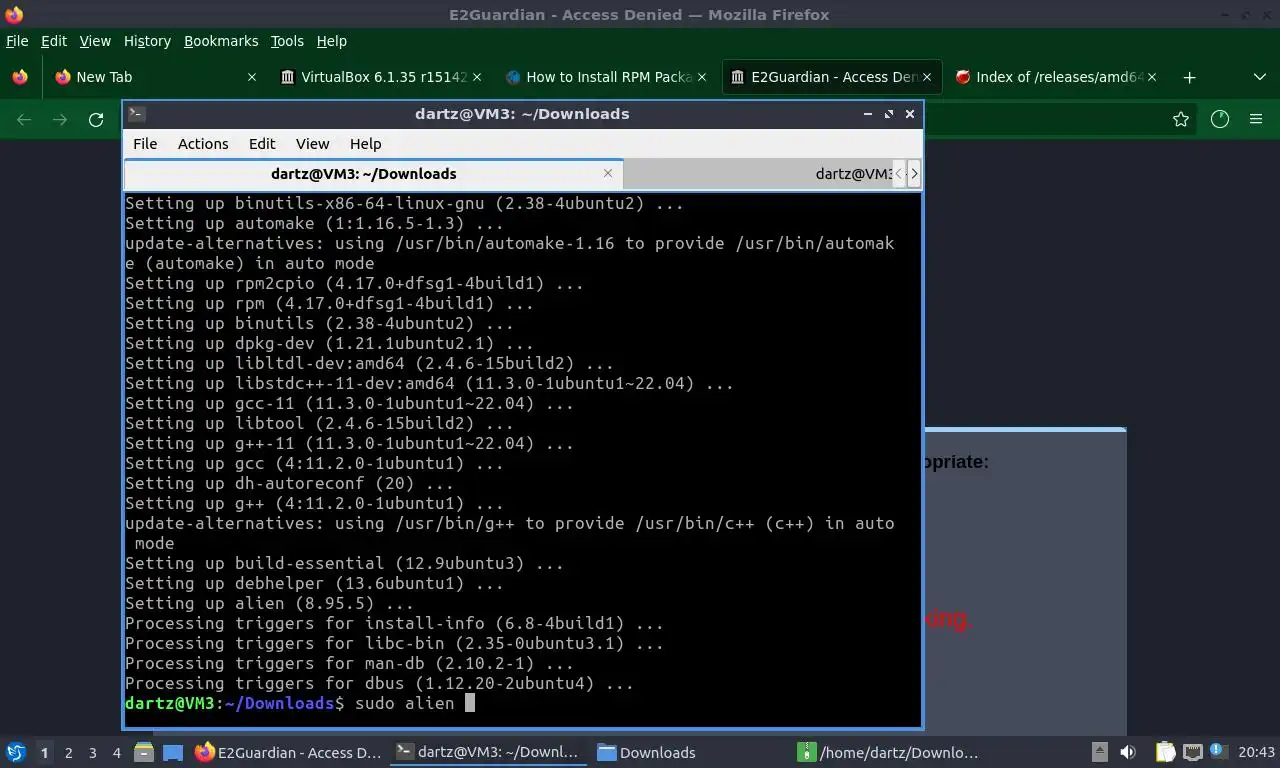1280x768 pixels.
Task: Open Firefox Help menu
Action: tap(331, 41)
